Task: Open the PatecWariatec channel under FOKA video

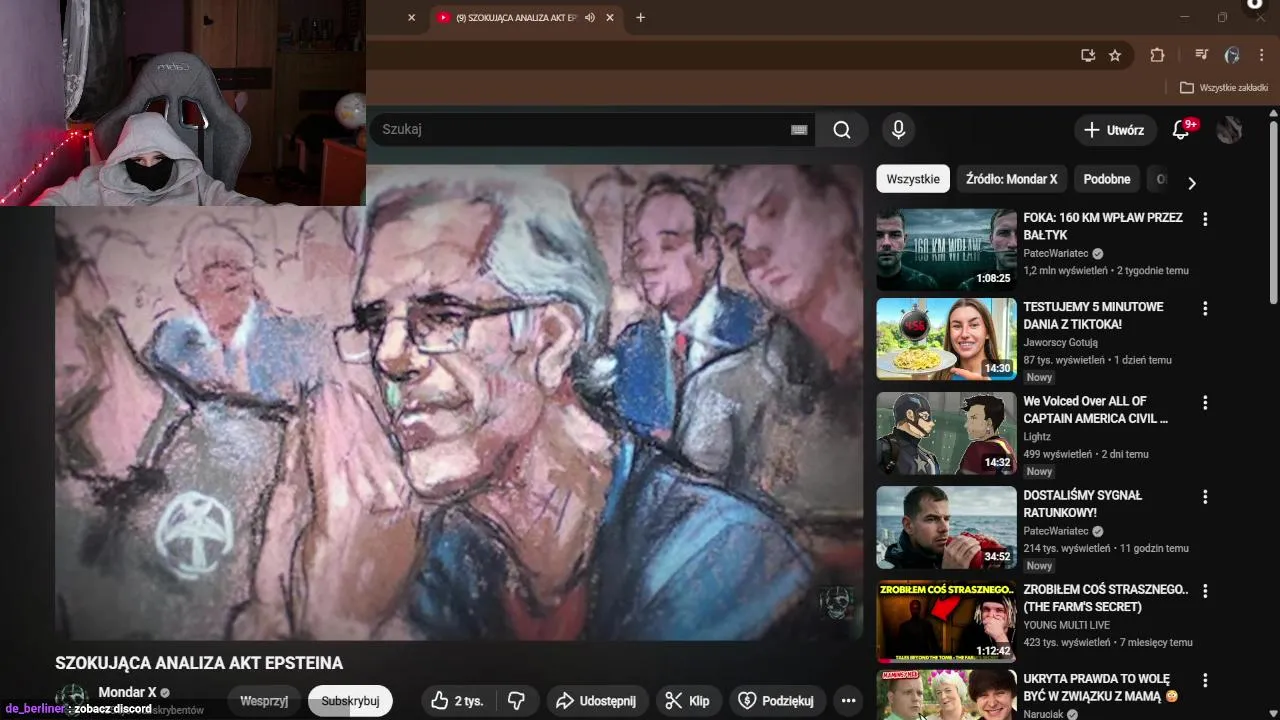Action: (x=1056, y=254)
